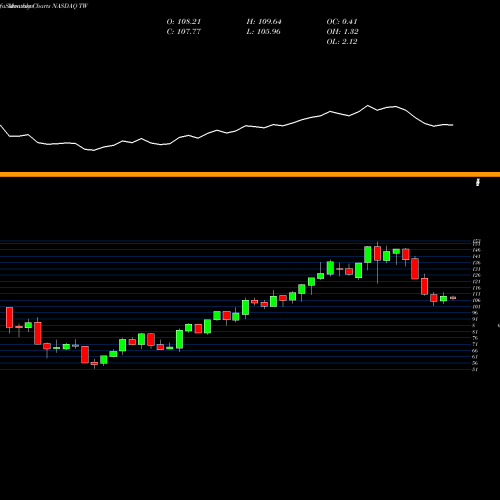Click the OL: 2.12 reading
This screenshot has width=500, height=500.
pyautogui.click(x=342, y=42)
